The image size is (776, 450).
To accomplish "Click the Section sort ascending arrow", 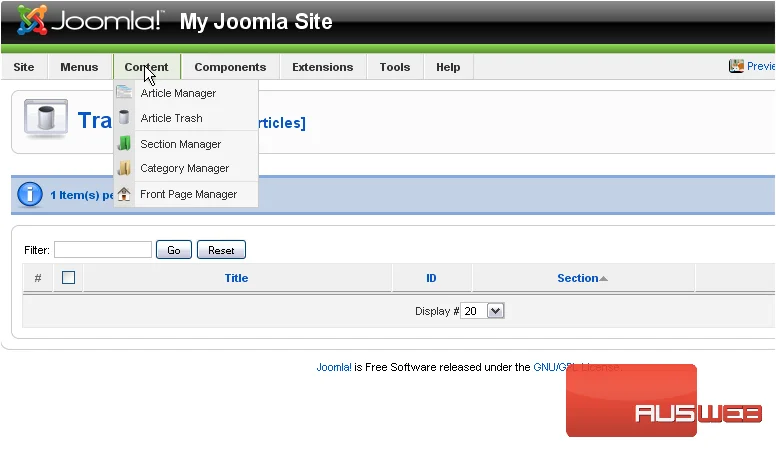I will tap(603, 279).
